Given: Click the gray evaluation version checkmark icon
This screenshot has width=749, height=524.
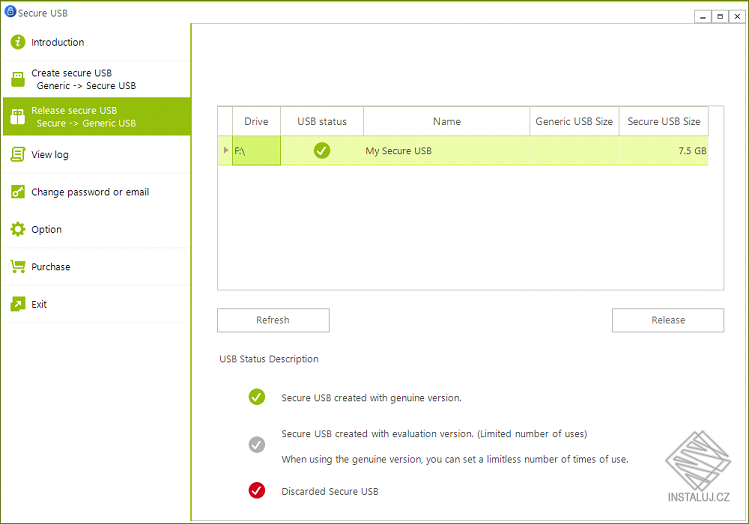Looking at the screenshot, I should click(x=257, y=445).
